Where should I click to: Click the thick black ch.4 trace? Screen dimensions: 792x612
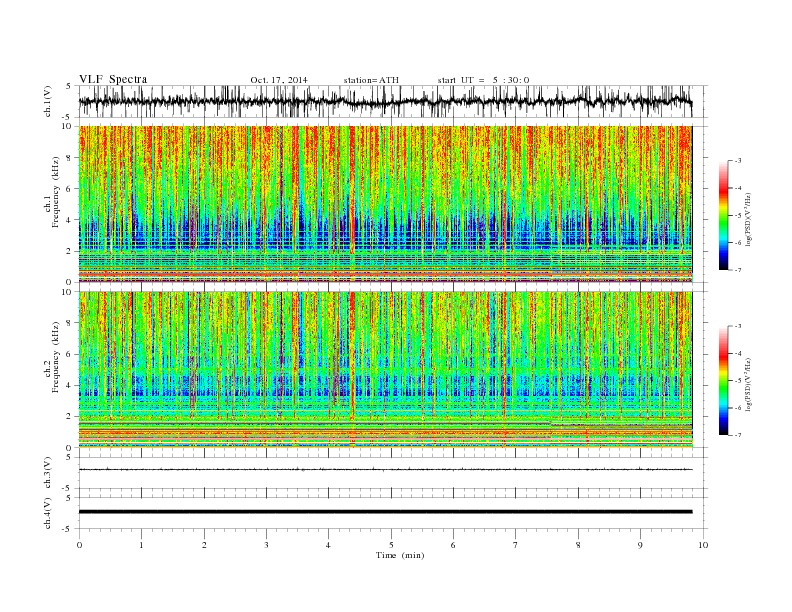coord(385,512)
